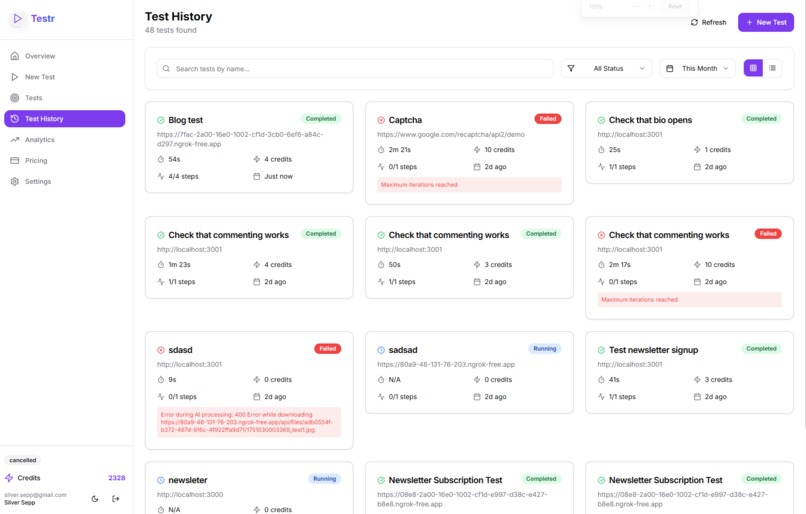Open the Captcha test card
Screen dimensions: 806x514
469,153
